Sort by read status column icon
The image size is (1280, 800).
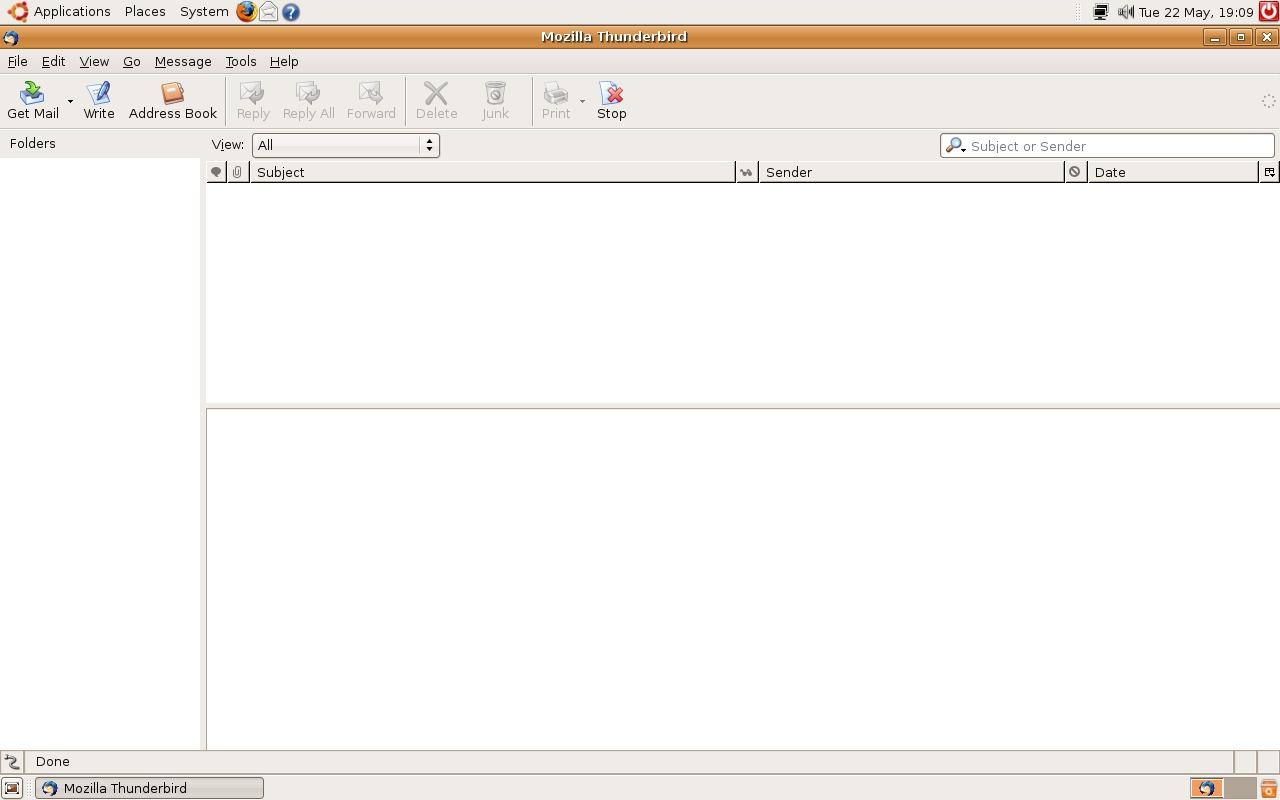[x=747, y=172]
